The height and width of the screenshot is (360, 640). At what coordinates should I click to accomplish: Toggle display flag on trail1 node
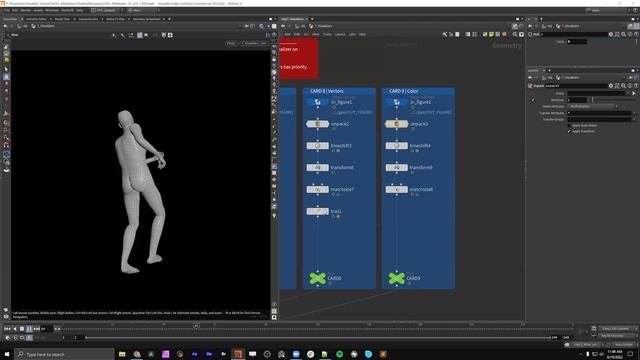[326, 211]
